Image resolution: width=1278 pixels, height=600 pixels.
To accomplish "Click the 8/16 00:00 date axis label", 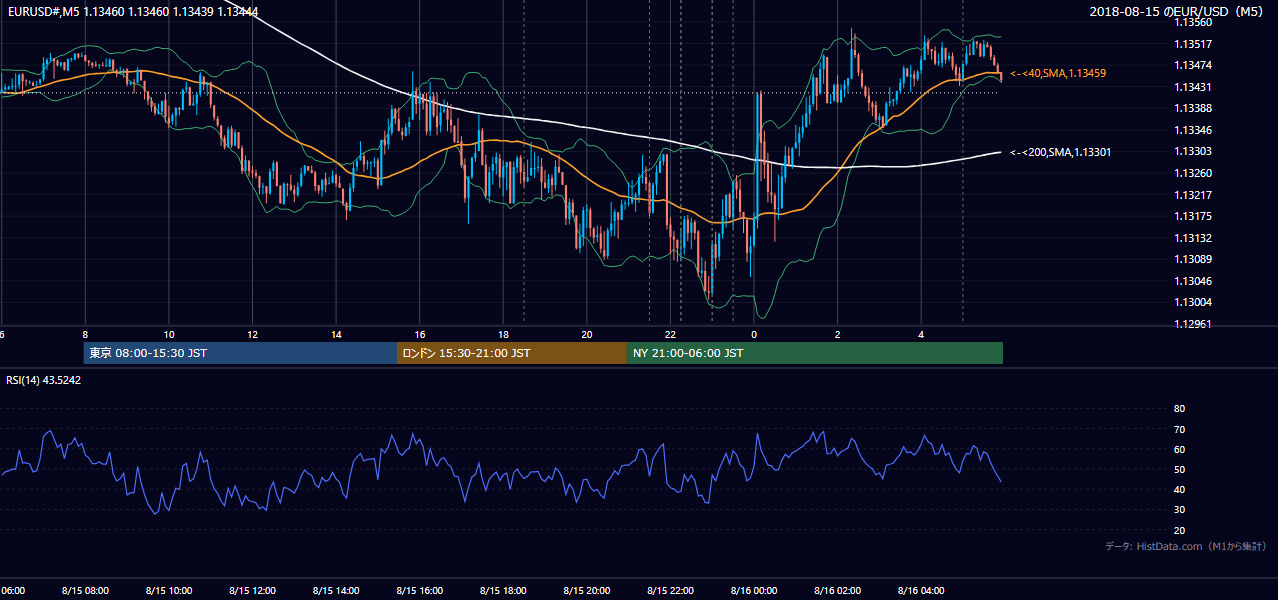I will tap(754, 591).
